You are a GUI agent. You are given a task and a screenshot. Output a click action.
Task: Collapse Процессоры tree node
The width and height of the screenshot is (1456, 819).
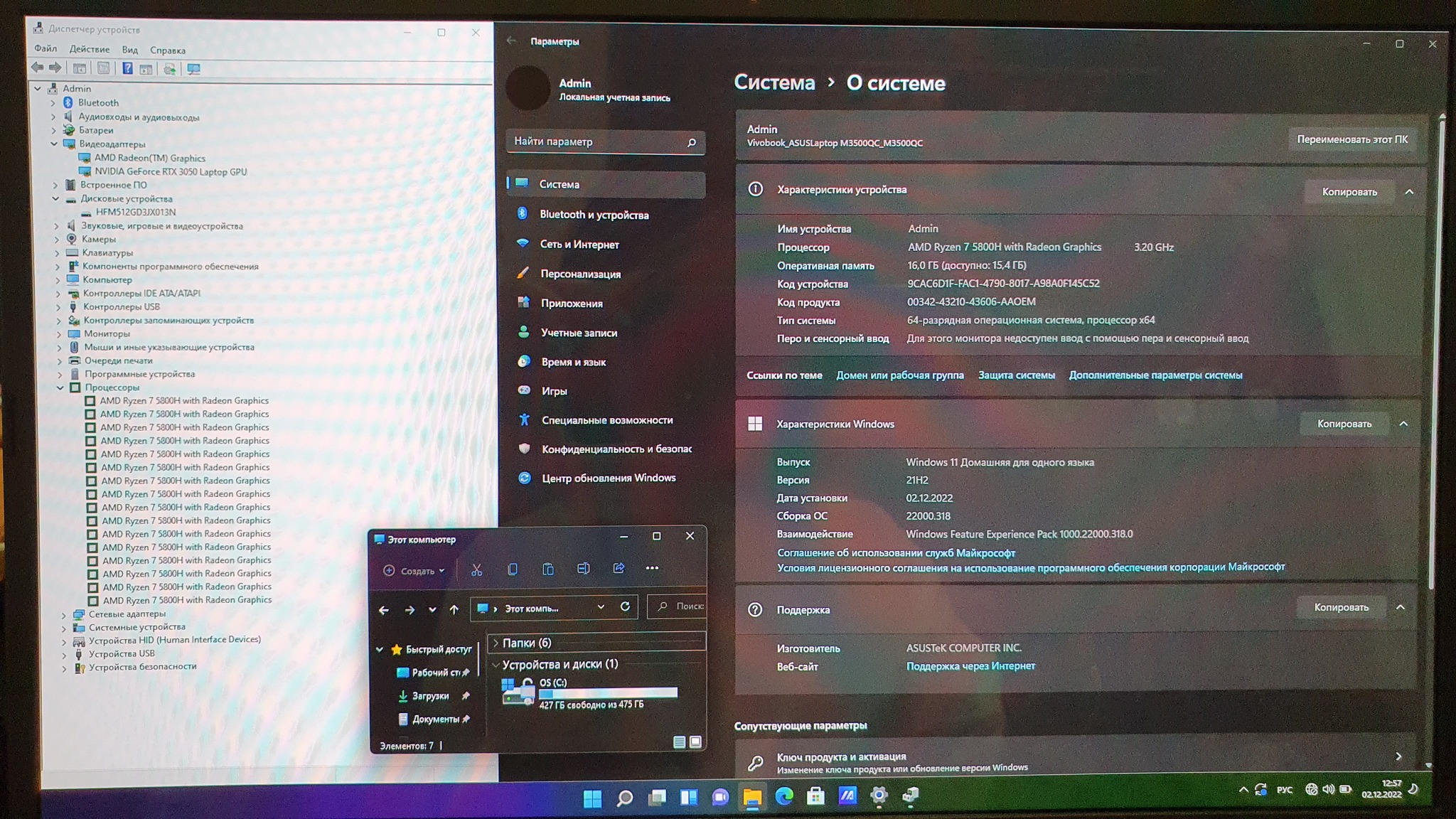(x=60, y=387)
